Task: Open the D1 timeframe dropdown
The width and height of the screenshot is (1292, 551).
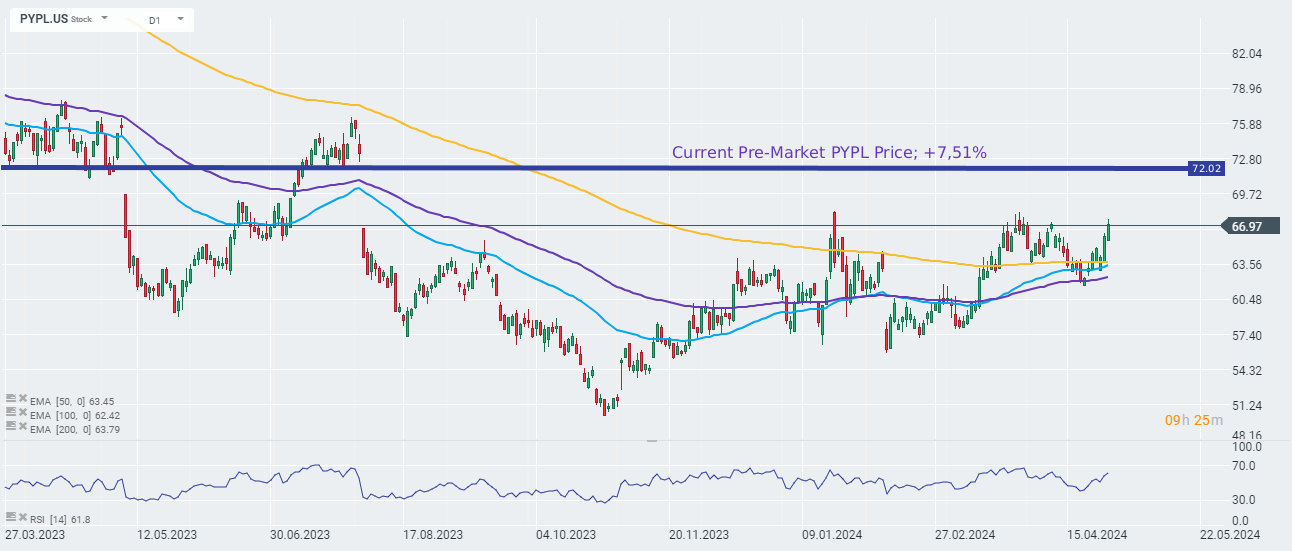Action: point(179,19)
